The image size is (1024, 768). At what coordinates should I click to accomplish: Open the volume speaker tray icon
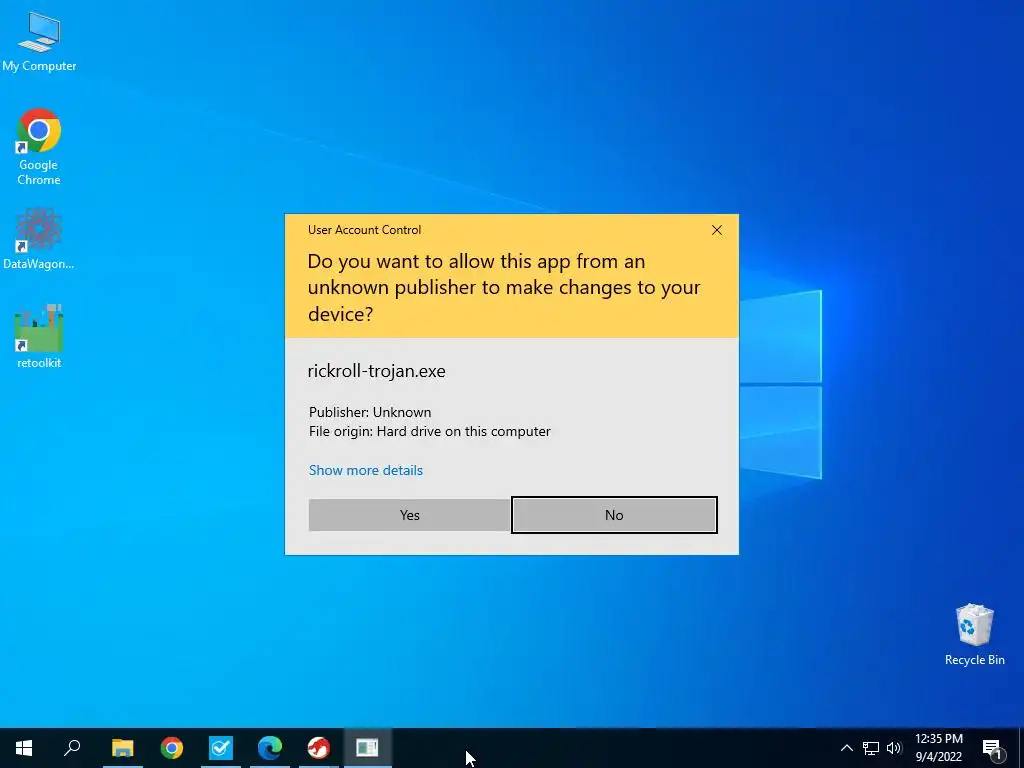[894, 748]
